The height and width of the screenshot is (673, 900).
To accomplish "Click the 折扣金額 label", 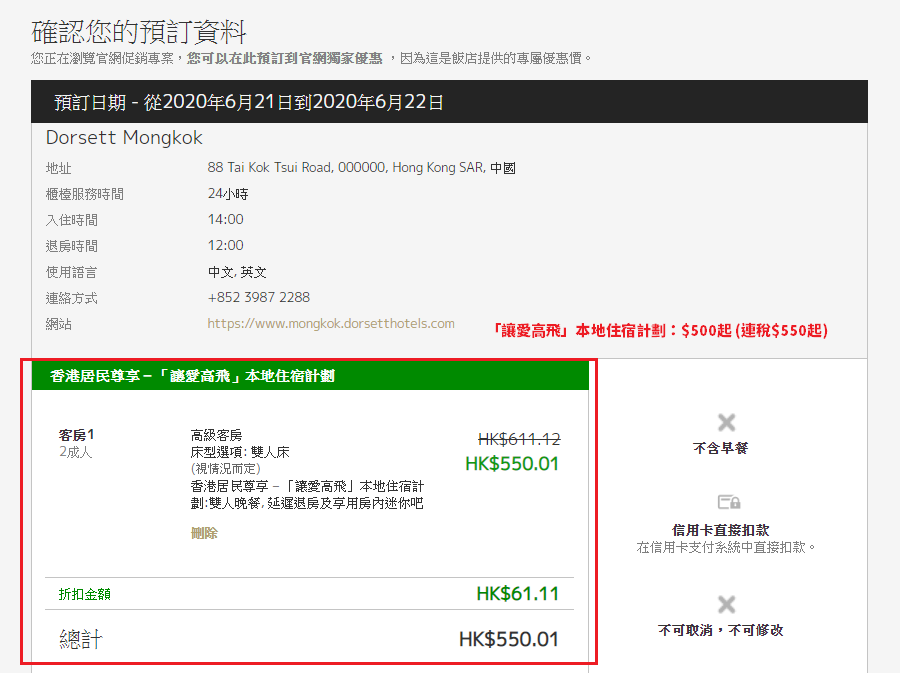I will 84,594.
